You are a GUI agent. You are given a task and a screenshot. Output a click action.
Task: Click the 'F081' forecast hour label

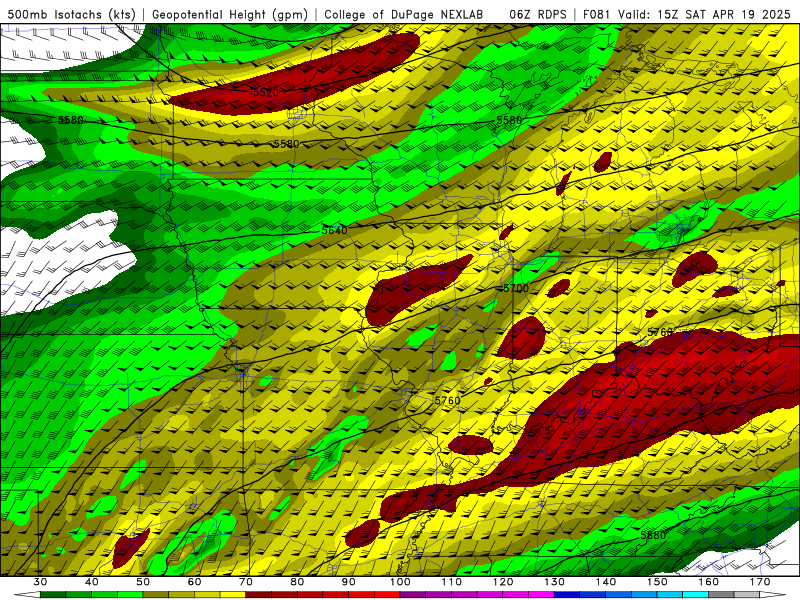(597, 15)
